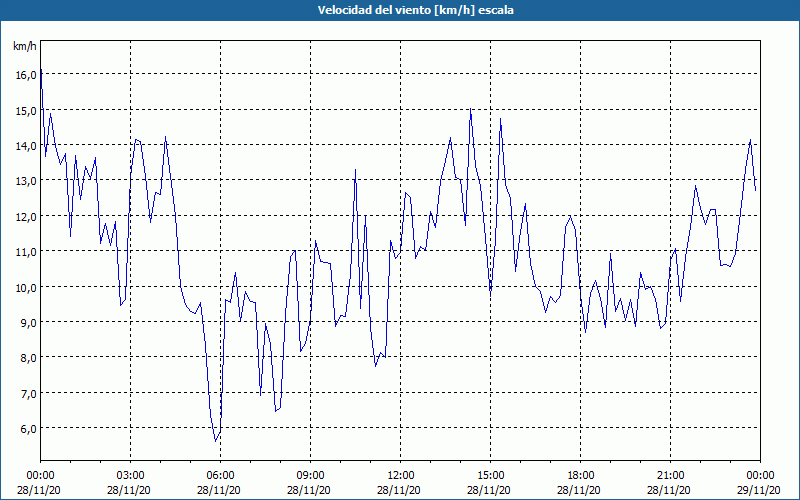800x500 pixels.
Task: Click the '12,0' y-axis value
Action: [x=26, y=217]
